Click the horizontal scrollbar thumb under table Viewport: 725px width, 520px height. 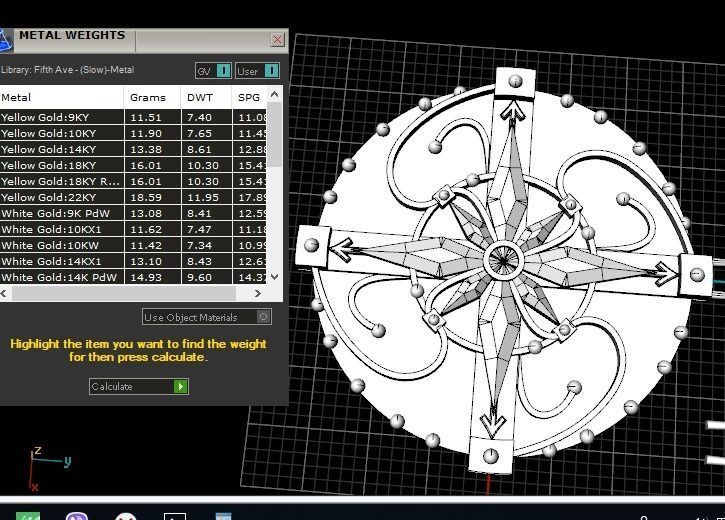pyautogui.click(x=124, y=294)
